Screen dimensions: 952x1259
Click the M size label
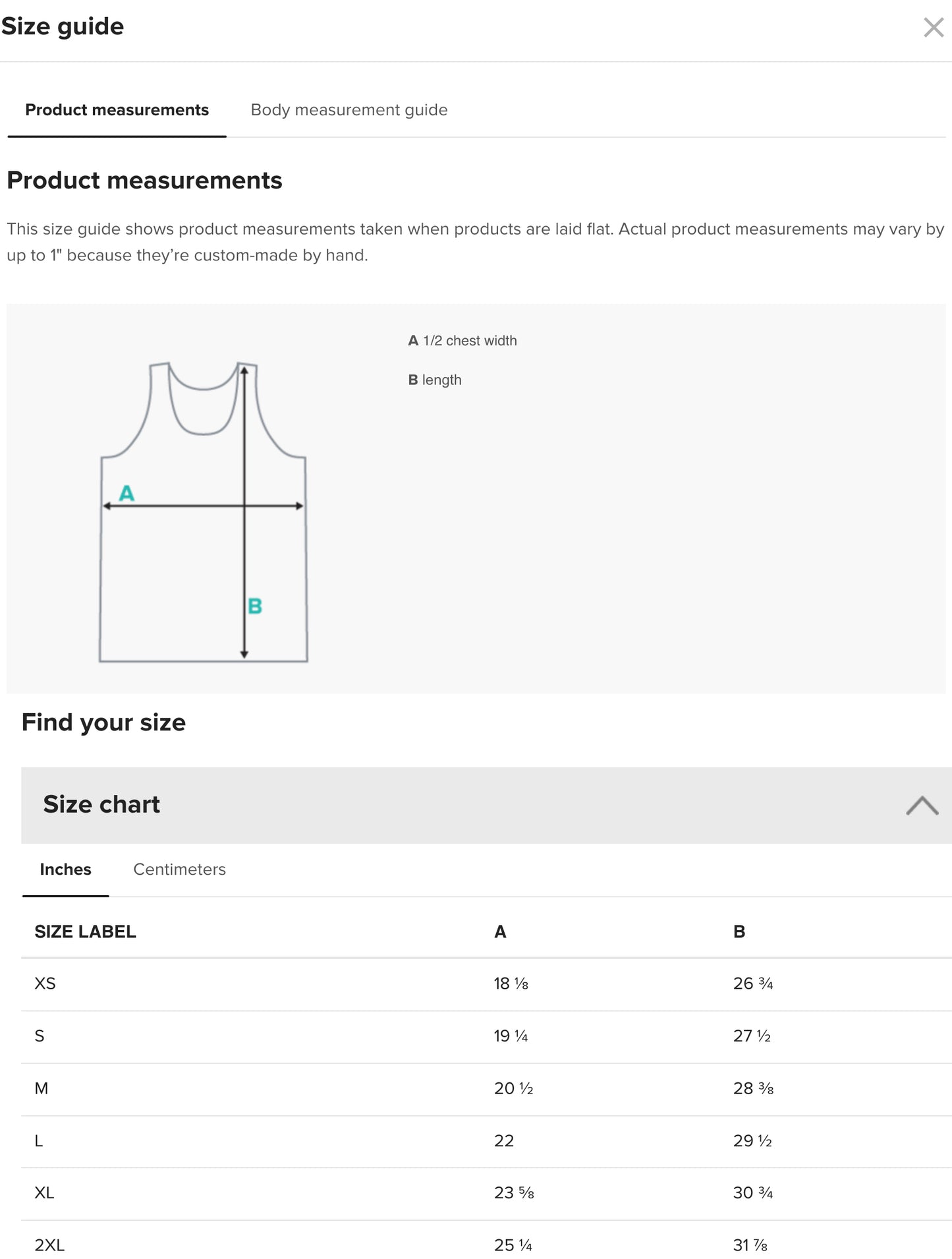point(42,1088)
